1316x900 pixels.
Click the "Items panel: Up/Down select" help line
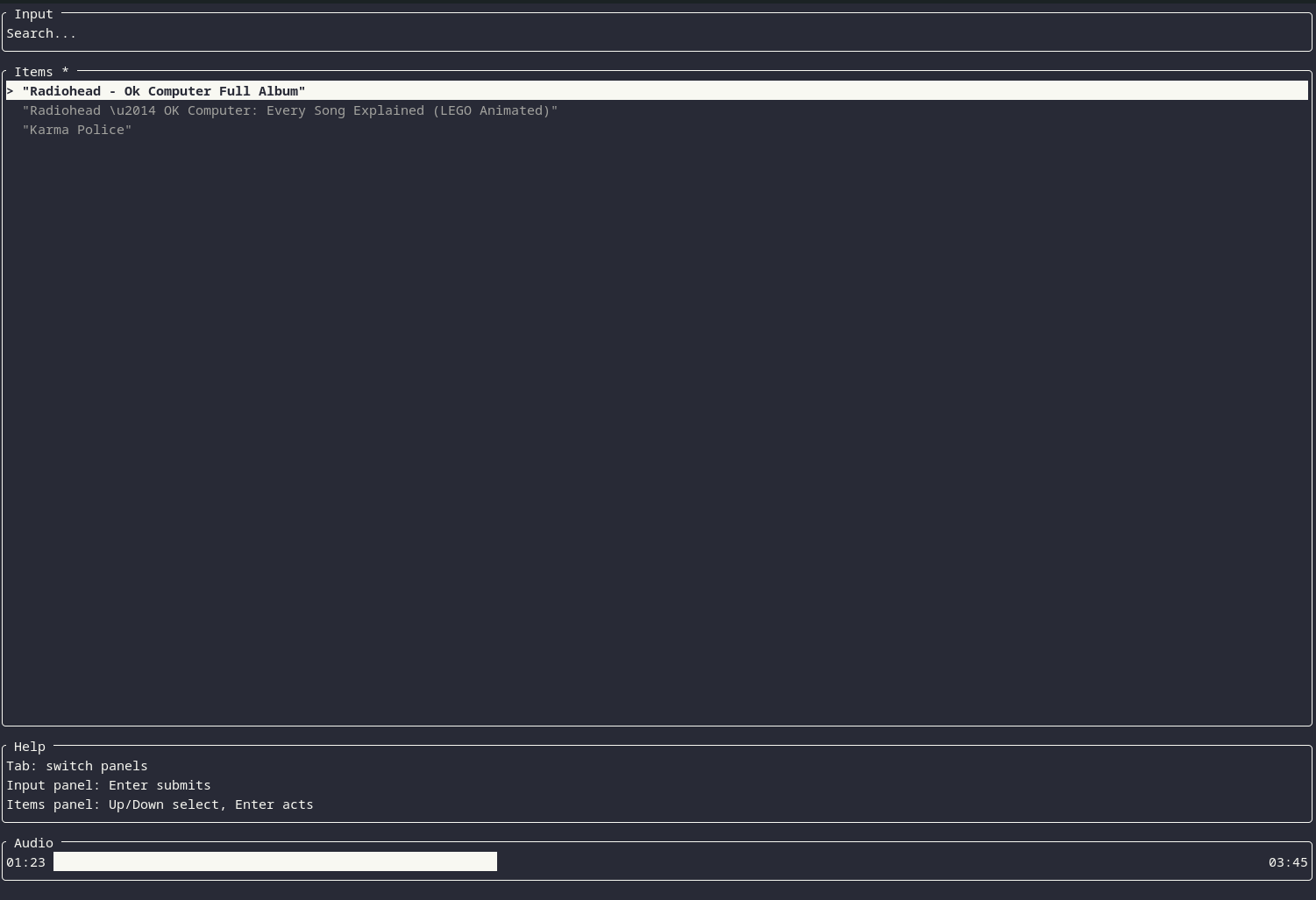[x=160, y=804]
